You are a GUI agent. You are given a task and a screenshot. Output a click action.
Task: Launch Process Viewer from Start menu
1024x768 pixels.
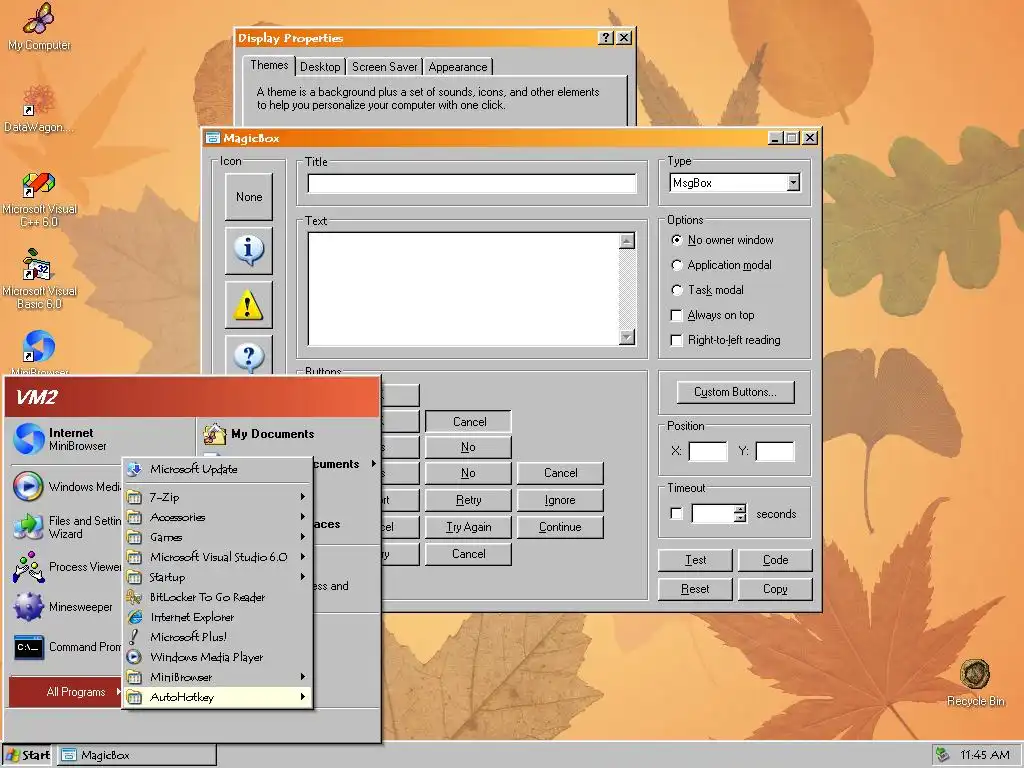(65, 567)
